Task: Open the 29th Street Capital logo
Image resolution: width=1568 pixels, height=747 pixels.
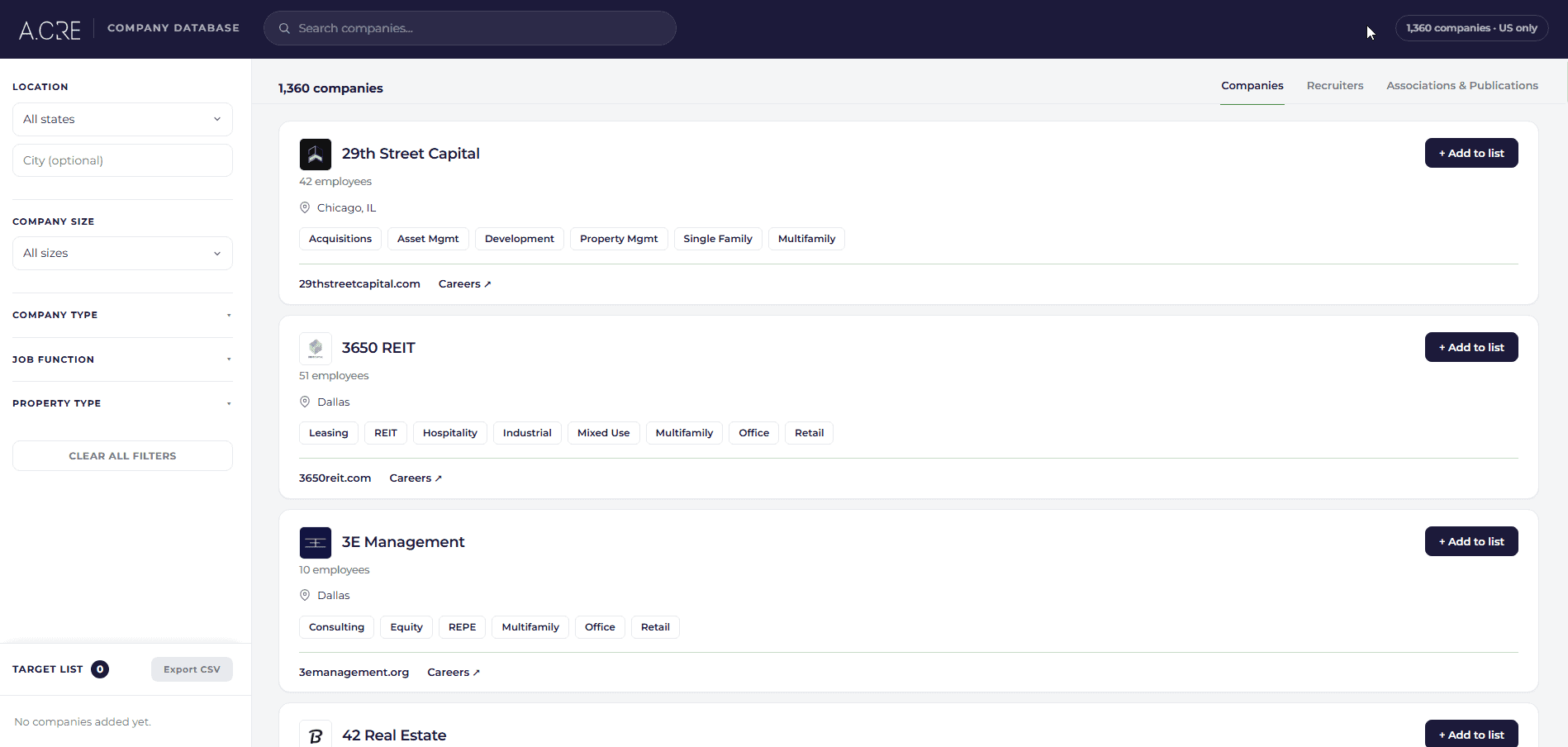Action: pos(316,155)
